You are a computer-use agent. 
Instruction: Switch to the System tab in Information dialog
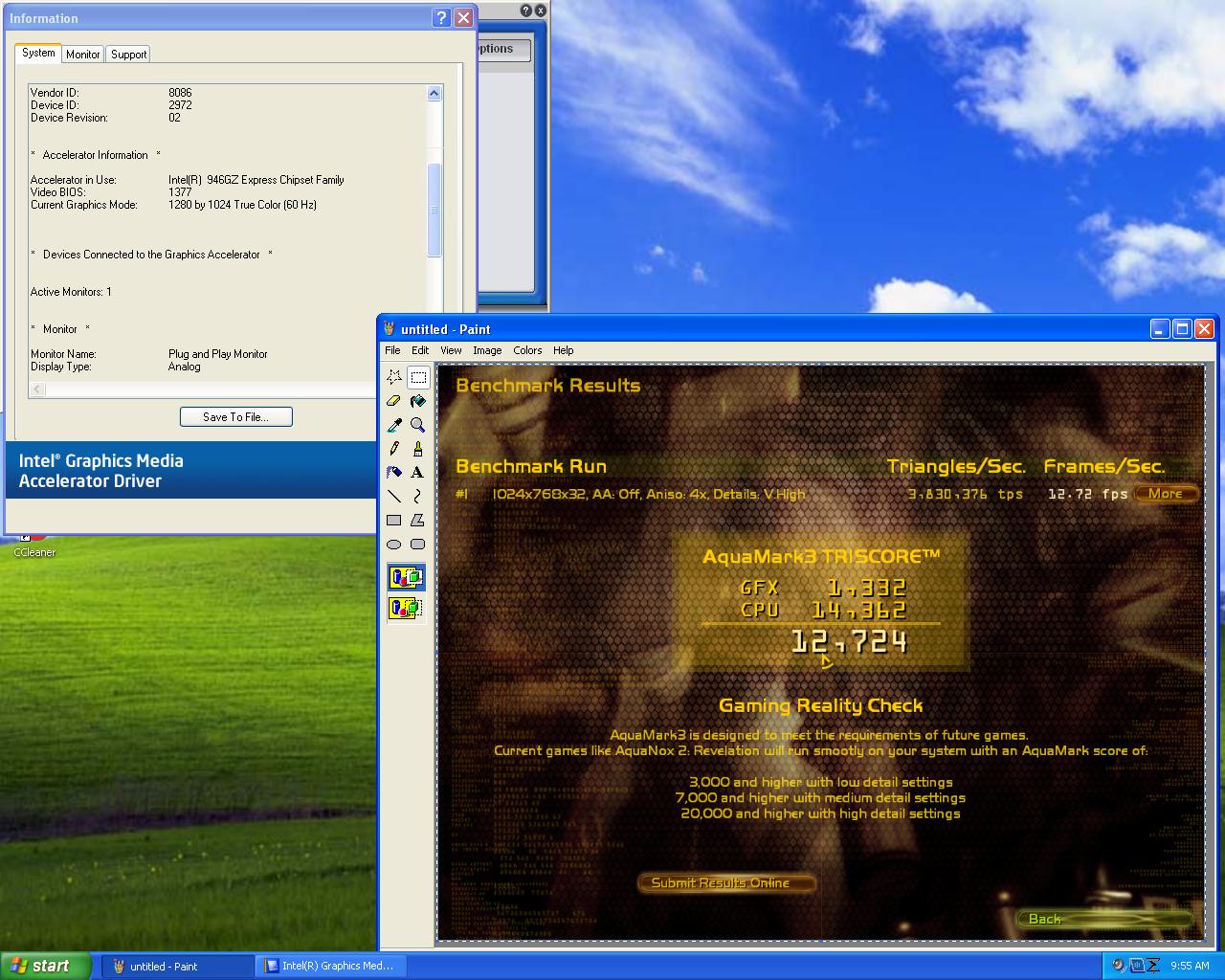coord(38,54)
